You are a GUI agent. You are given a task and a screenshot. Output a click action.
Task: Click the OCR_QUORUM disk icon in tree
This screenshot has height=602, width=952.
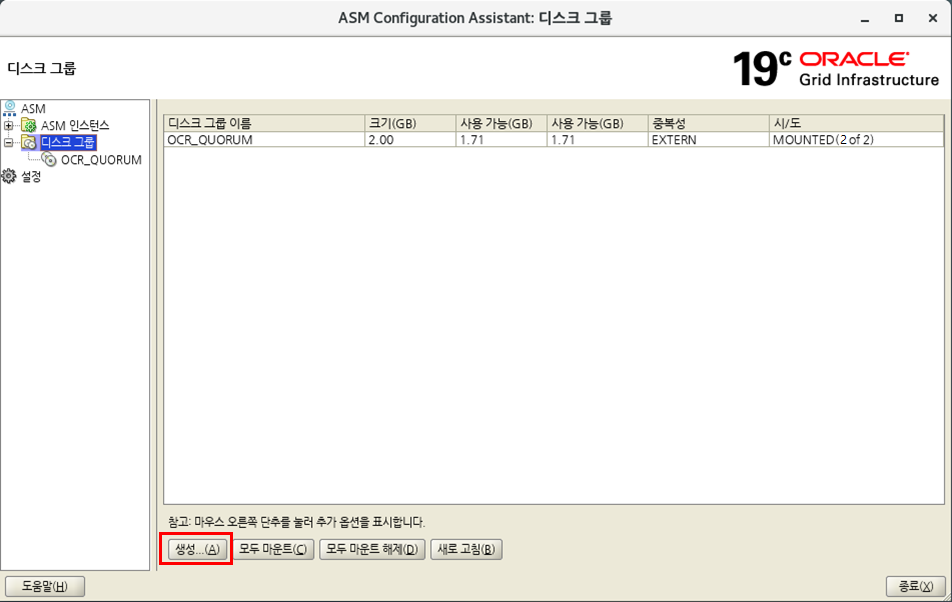pos(49,160)
